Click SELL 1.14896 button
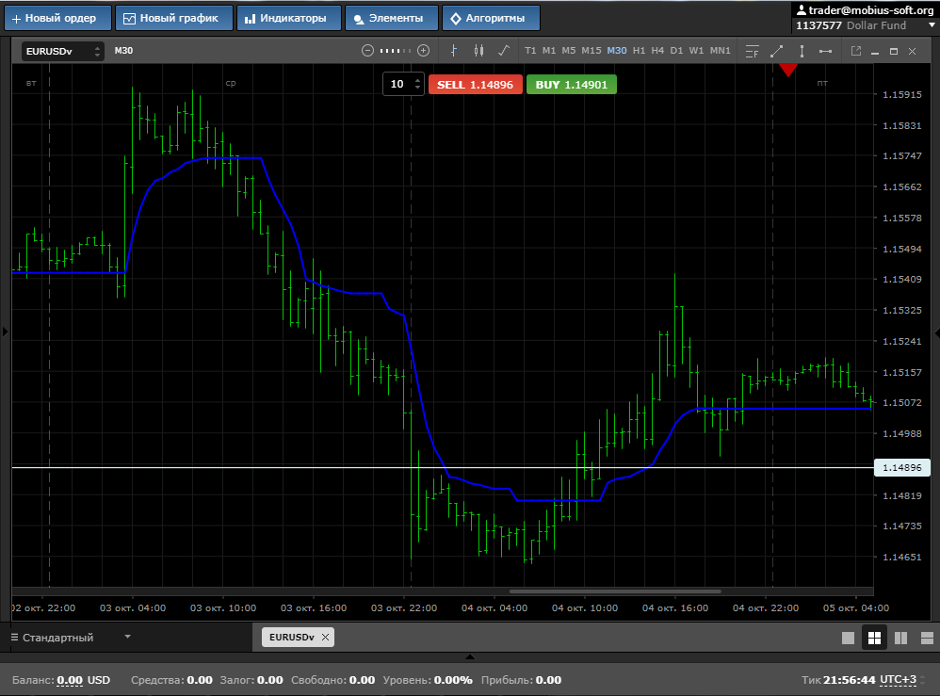Screen dimensions: 940x696 point(475,85)
